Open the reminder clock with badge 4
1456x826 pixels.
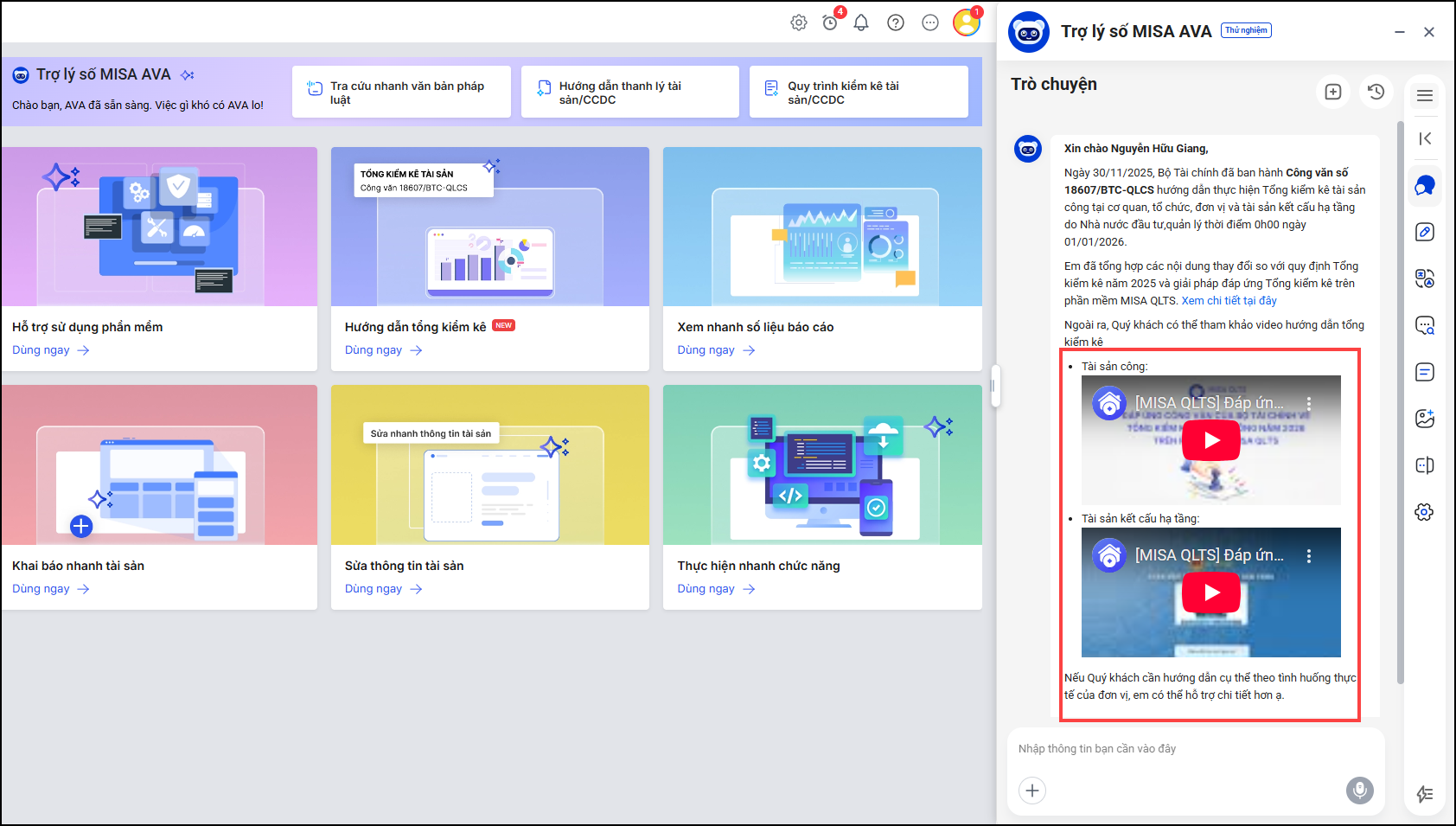(831, 22)
